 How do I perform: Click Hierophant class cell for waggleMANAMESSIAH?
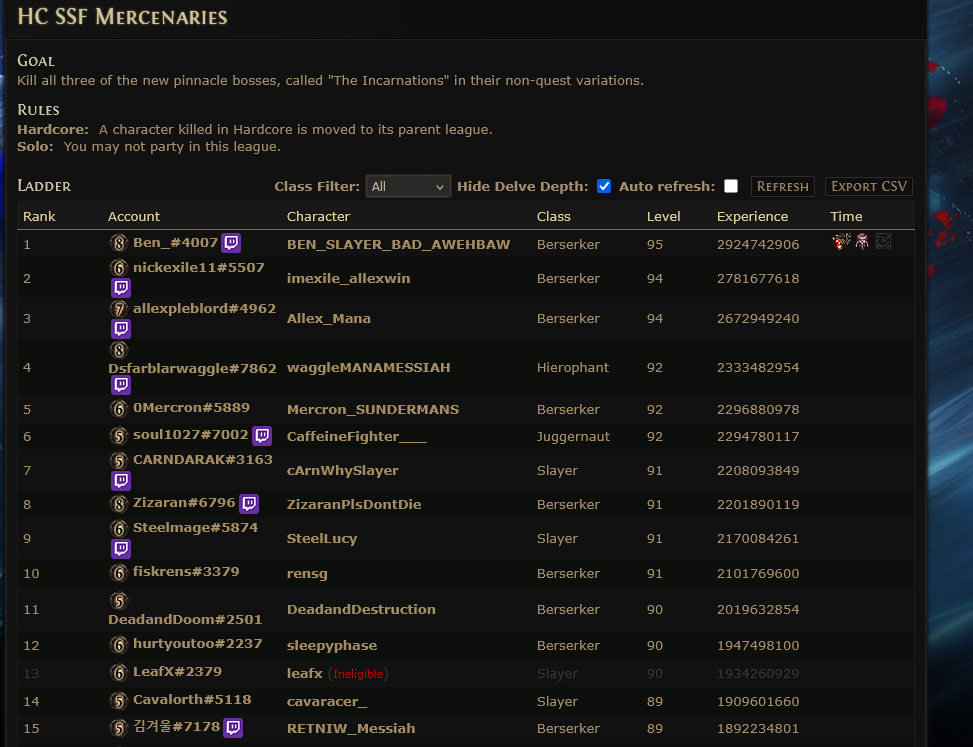click(x=573, y=367)
